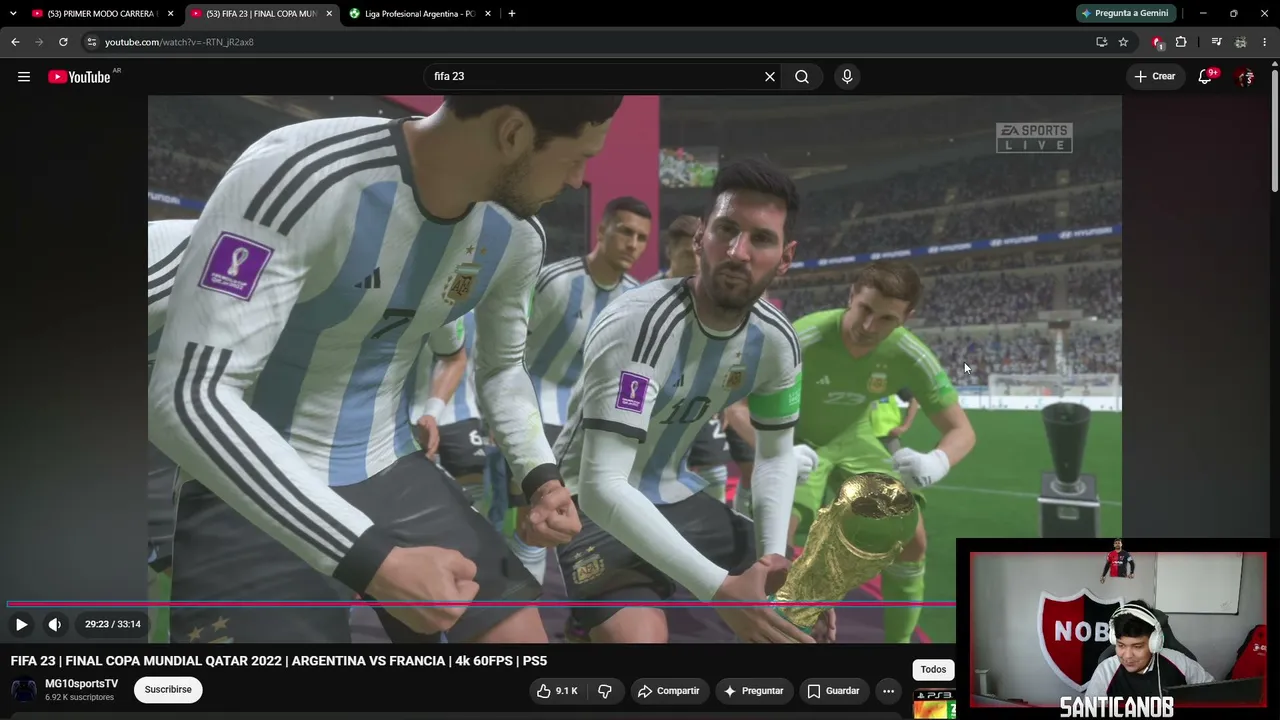The width and height of the screenshot is (1280, 720).
Task: Open the Chrome extensions puzzle menu
Action: 1181,42
